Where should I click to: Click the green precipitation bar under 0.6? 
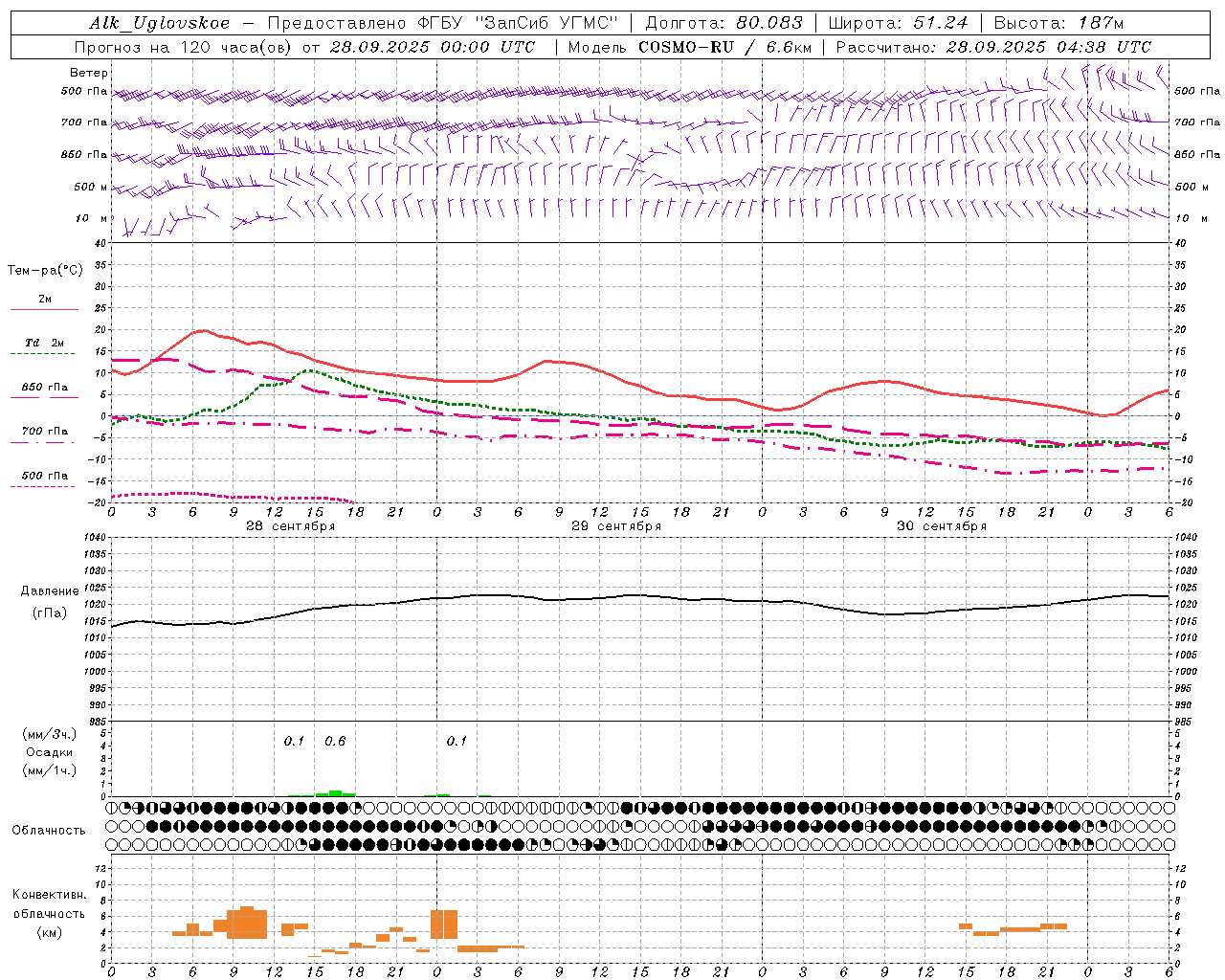point(335,793)
